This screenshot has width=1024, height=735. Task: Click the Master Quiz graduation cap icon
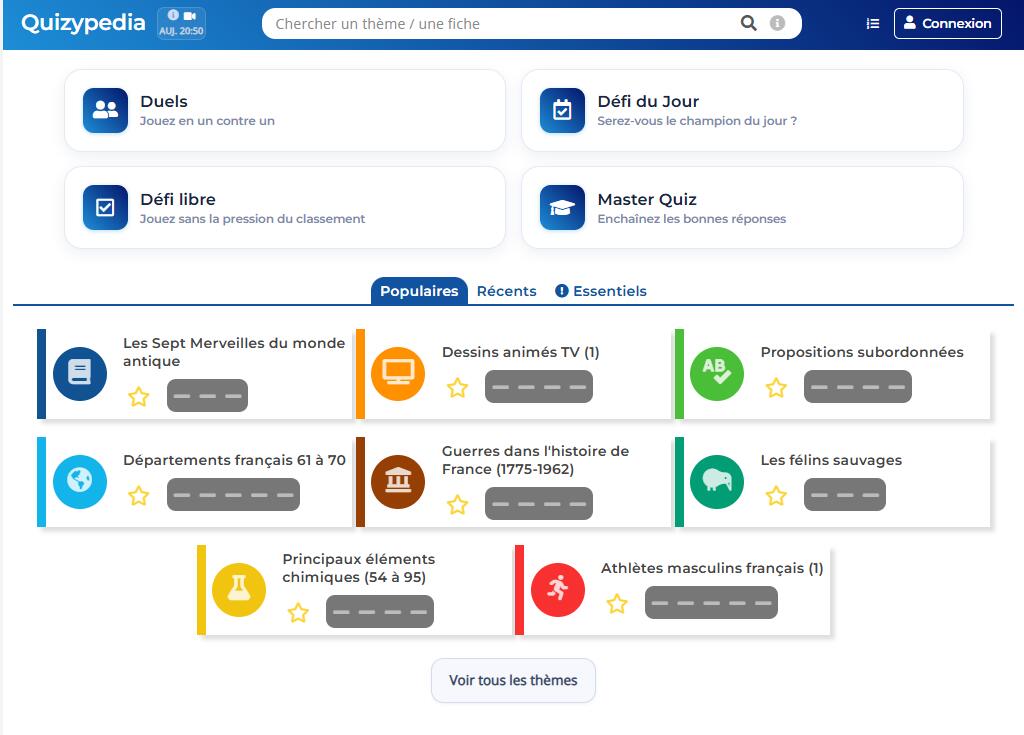(x=562, y=208)
